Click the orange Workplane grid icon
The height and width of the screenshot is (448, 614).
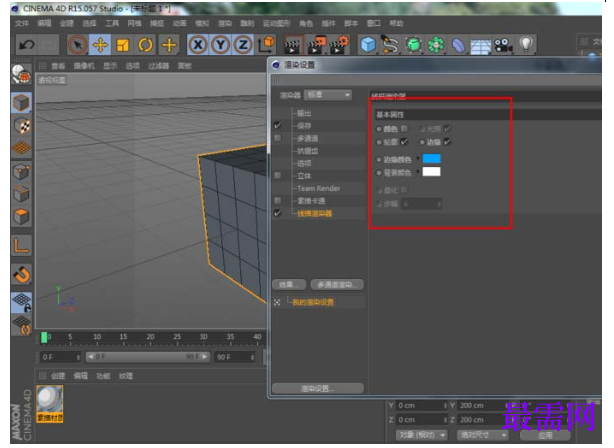21,148
